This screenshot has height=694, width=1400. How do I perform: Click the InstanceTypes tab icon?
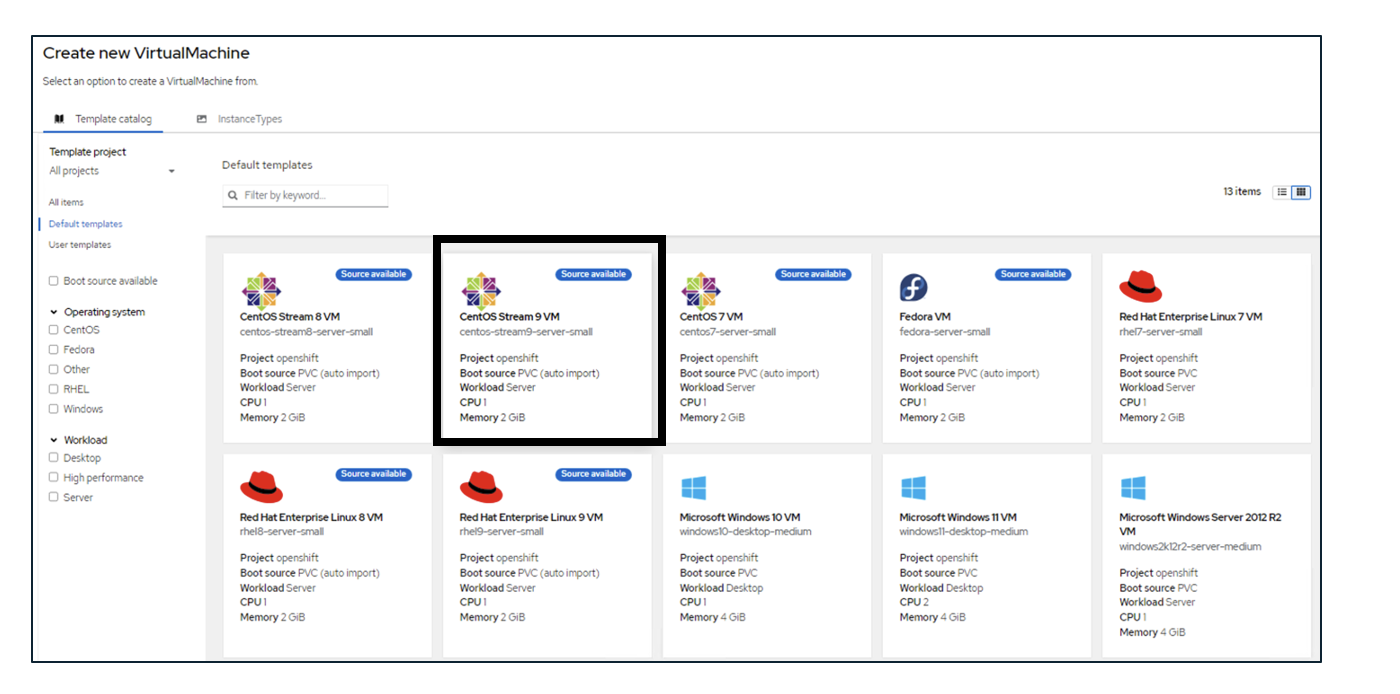tap(202, 119)
